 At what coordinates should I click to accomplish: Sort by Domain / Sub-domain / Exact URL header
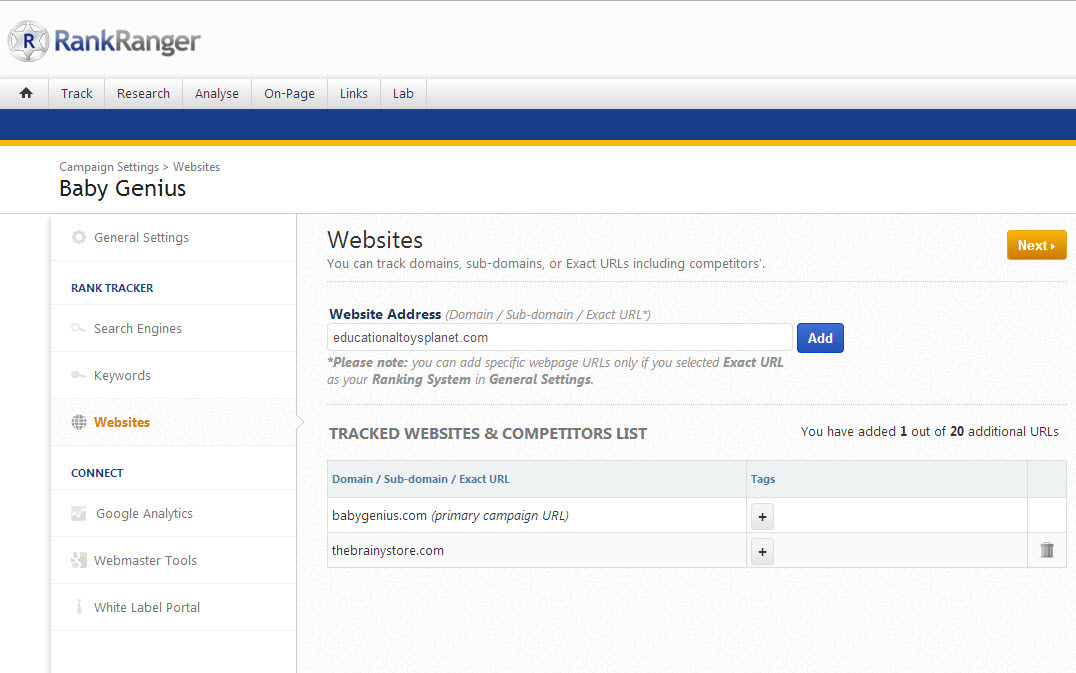click(421, 479)
